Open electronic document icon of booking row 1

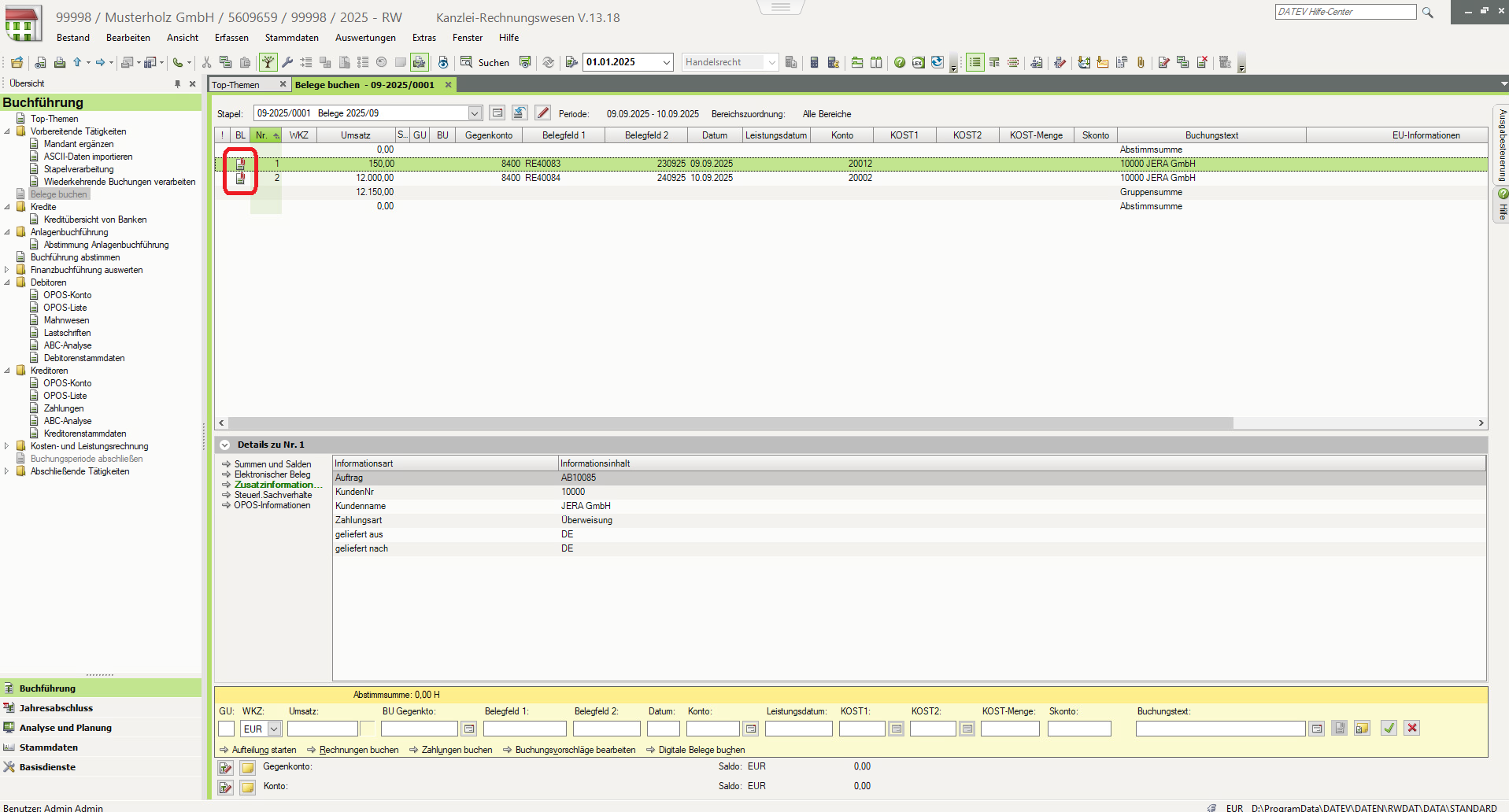[x=241, y=164]
